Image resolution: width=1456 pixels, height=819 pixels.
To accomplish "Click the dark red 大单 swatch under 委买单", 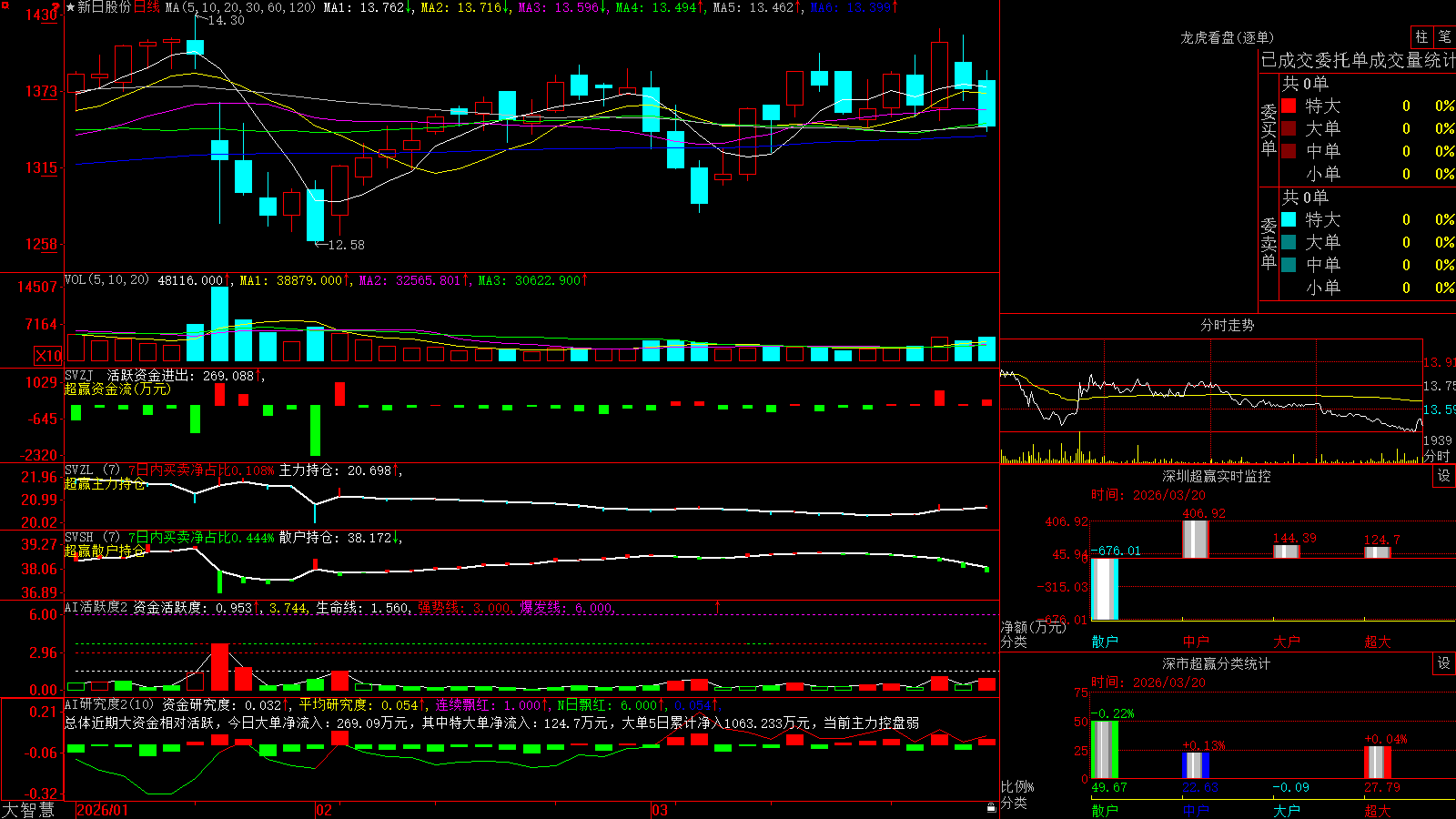I will click(x=1289, y=128).
